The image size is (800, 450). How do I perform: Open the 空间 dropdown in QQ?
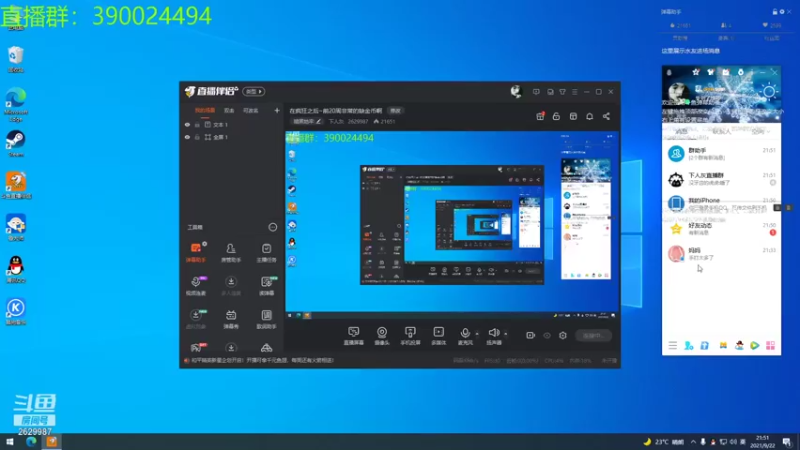(x=760, y=132)
